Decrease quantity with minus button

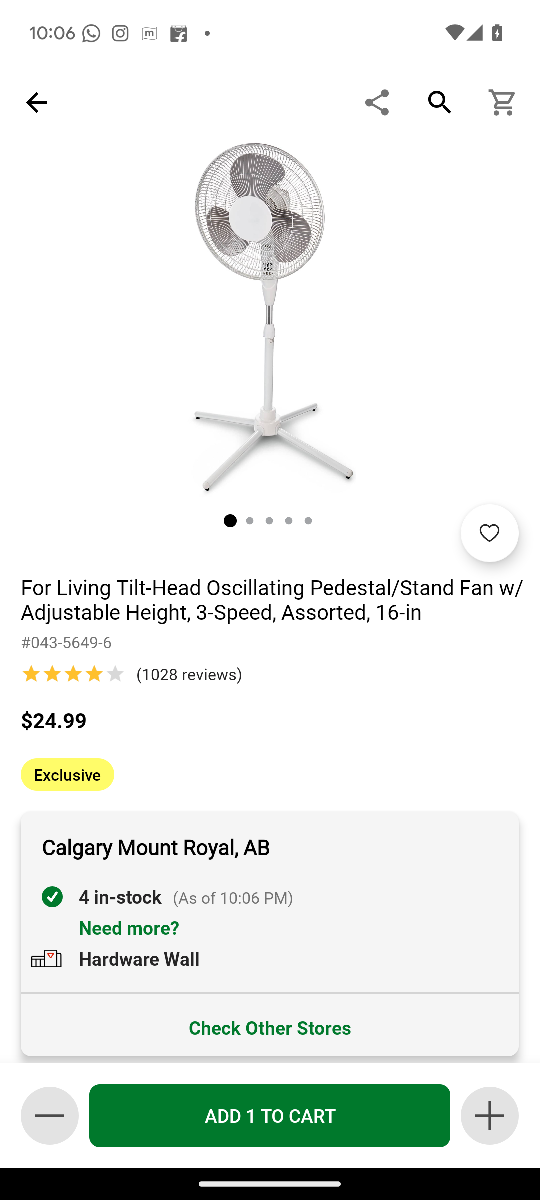point(49,1115)
